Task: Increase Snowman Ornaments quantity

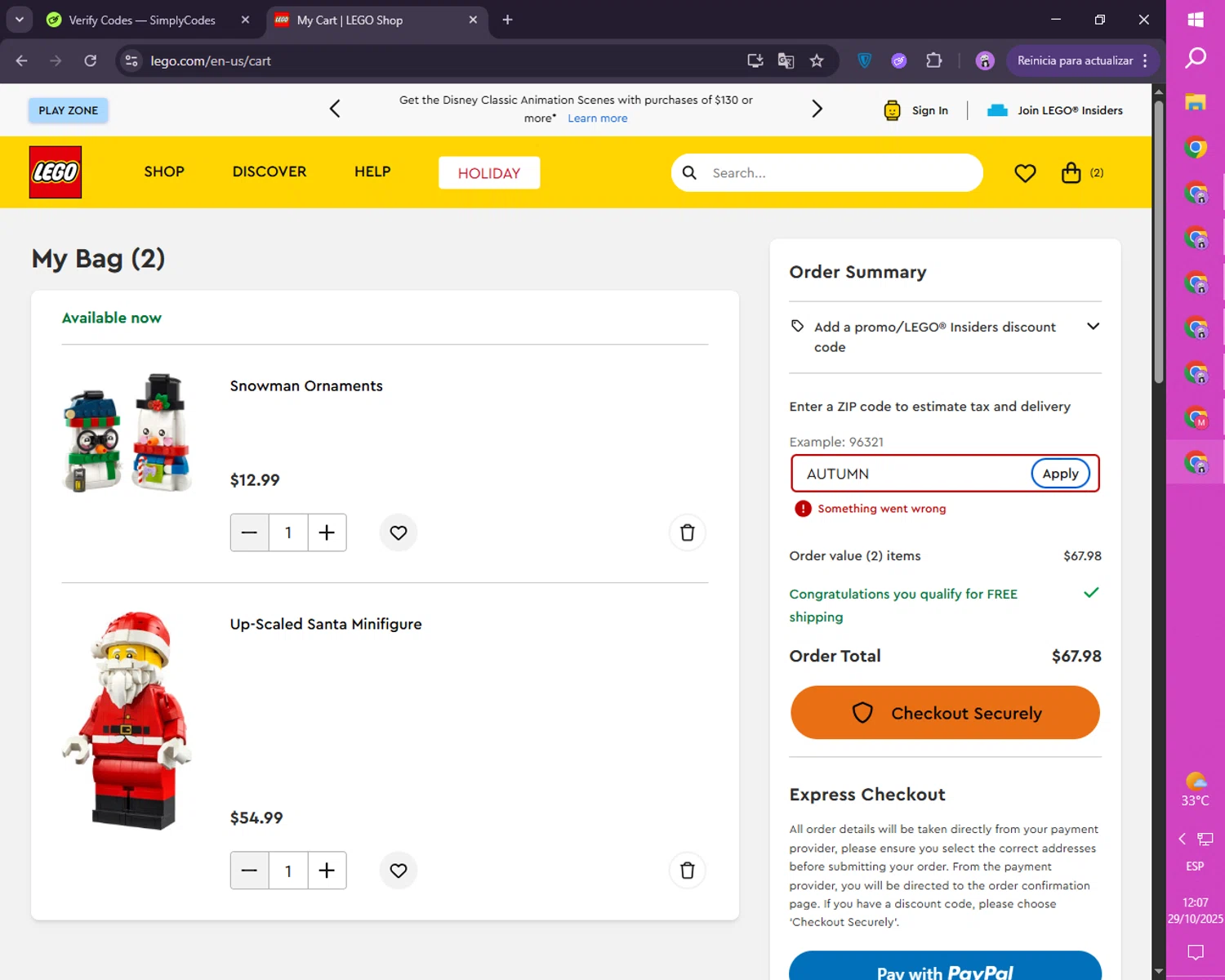Action: (327, 532)
